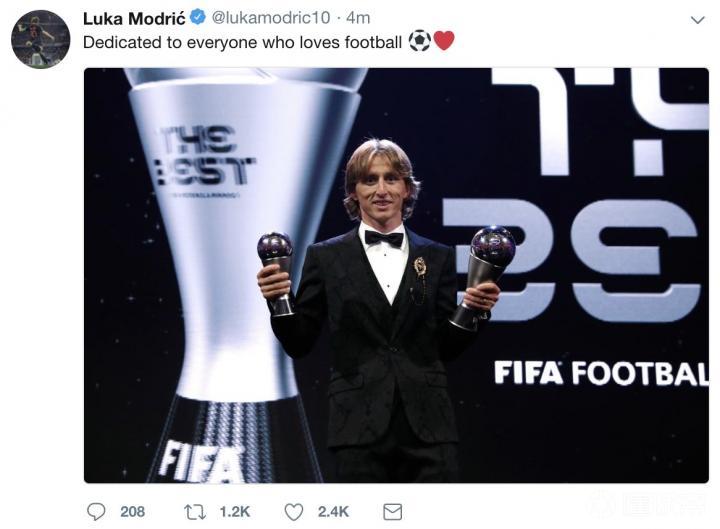Click the tweet text about loving football
This screenshot has height=529, width=720.
click(242, 42)
